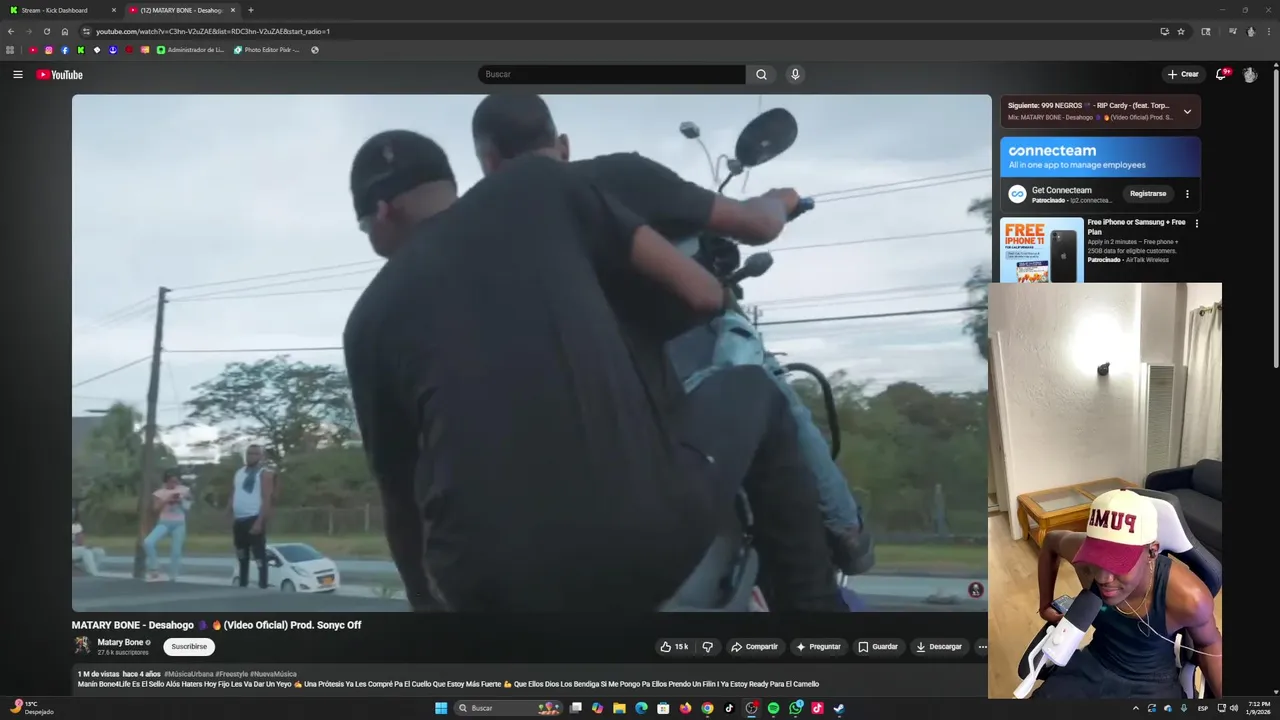Like the video with thumbs up
The width and height of the screenshot is (1280, 720).
(x=674, y=647)
